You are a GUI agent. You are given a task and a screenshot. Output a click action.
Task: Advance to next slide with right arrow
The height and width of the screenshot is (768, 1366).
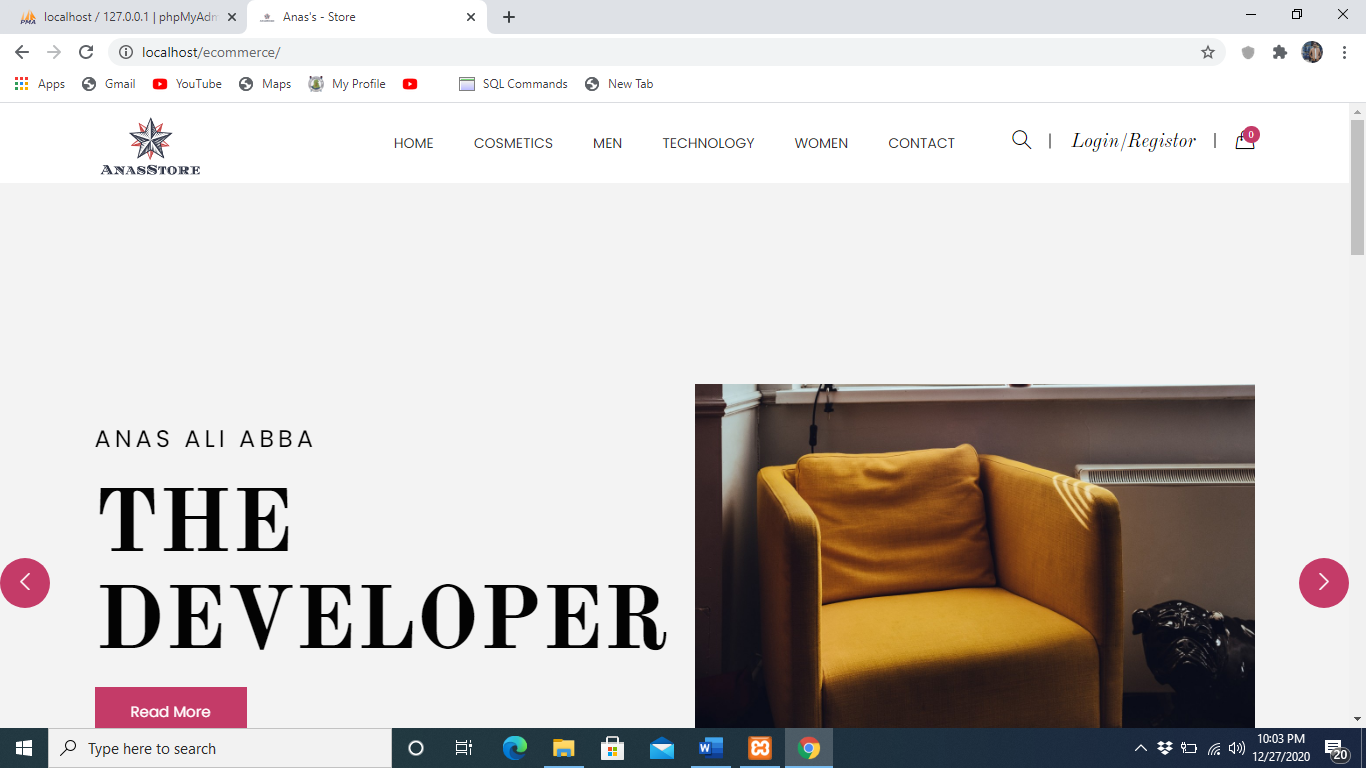pos(1324,582)
